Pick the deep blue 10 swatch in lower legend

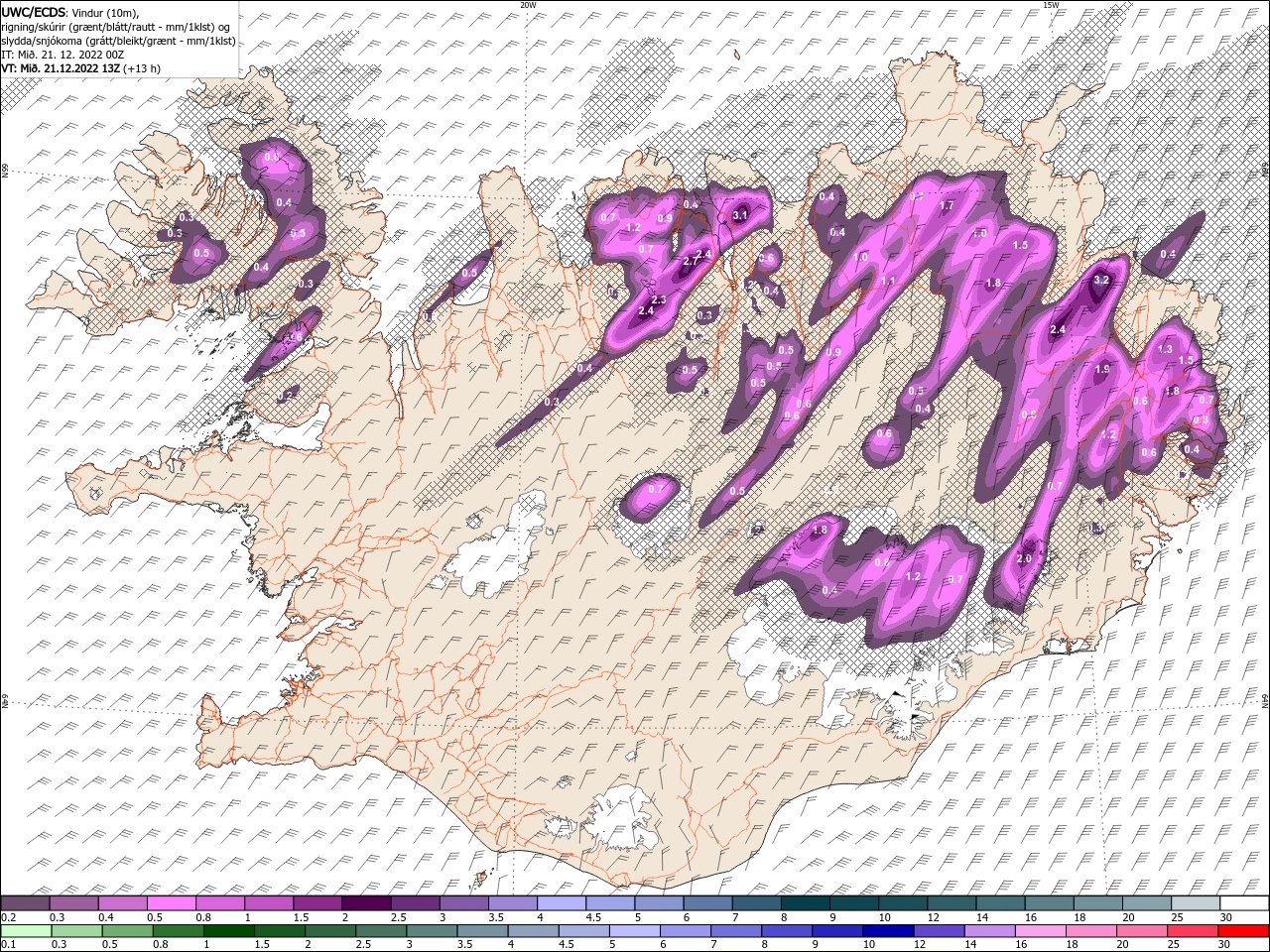coord(888,931)
